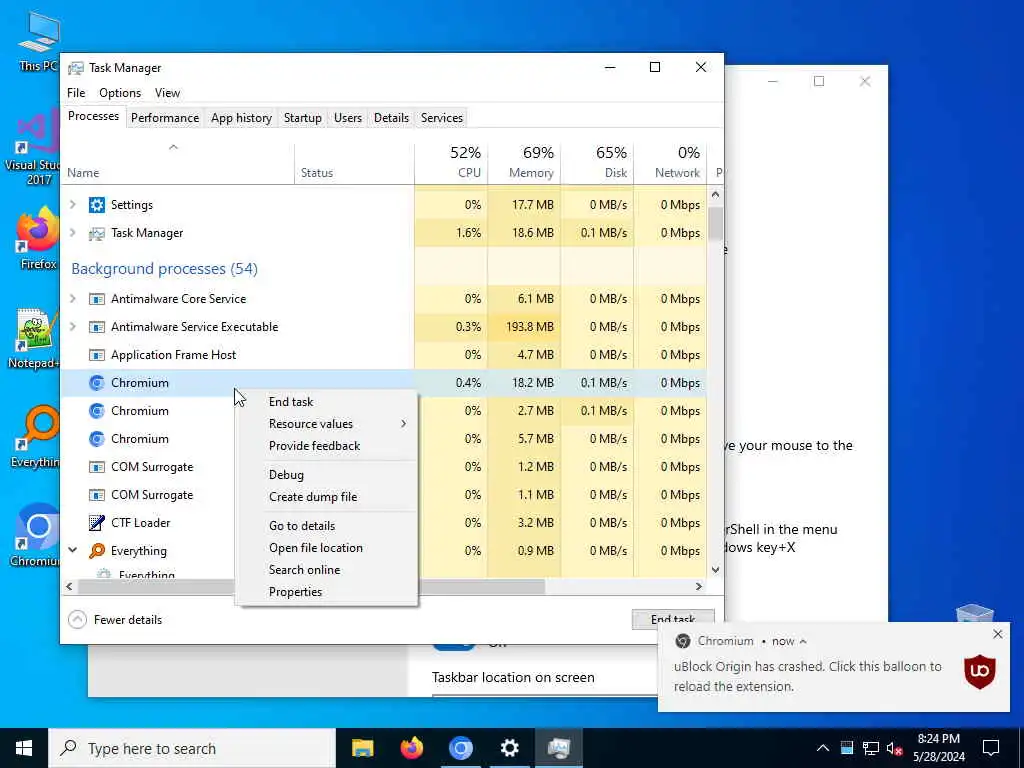The image size is (1024, 768).
Task: Click the Background processes (54) heading
Action: pos(165,269)
